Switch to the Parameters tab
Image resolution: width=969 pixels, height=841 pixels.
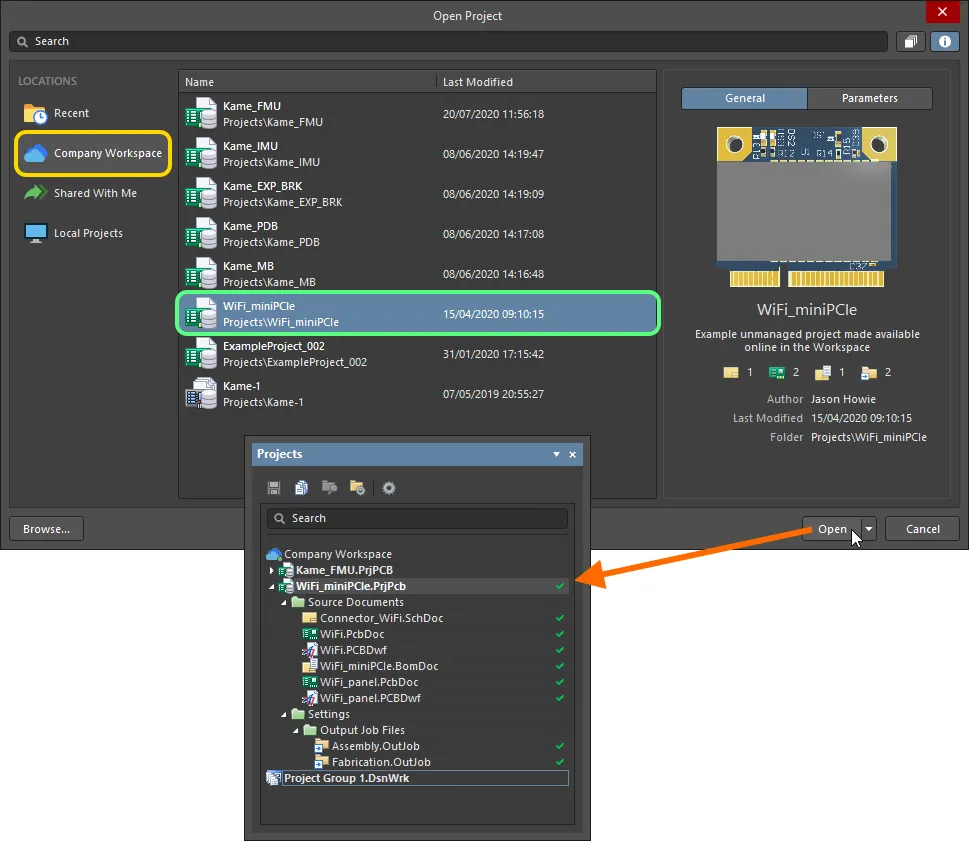(870, 98)
